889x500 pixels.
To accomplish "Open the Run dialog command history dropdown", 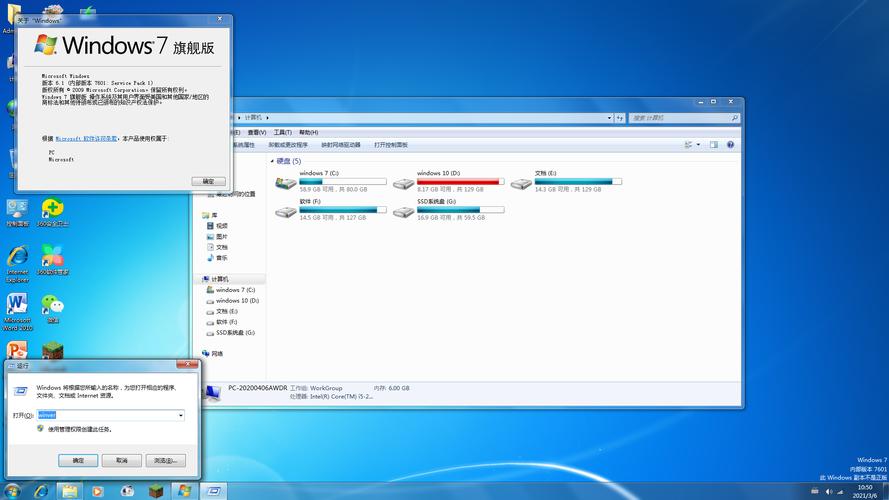I will pos(180,415).
